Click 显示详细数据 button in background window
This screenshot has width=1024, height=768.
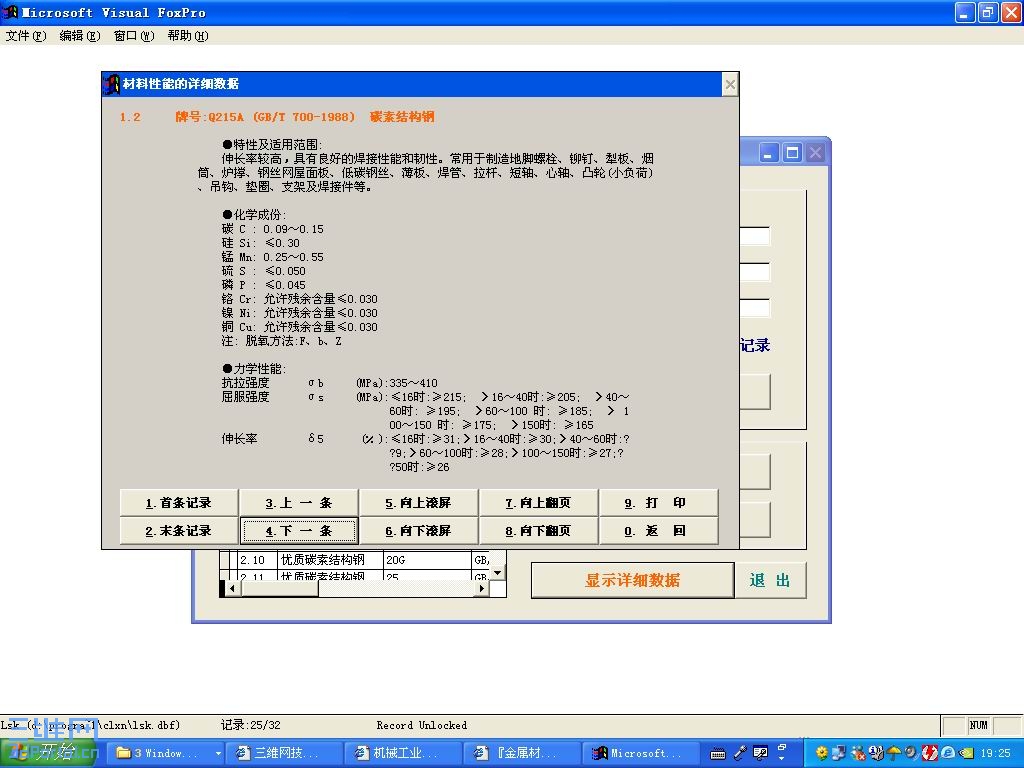[633, 580]
